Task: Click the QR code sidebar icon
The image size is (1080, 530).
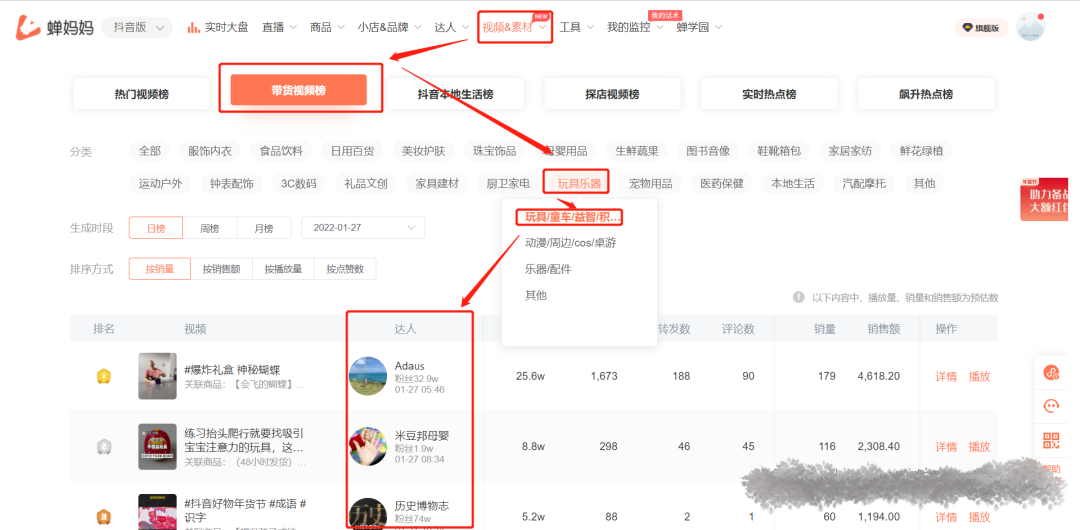Action: tap(1051, 441)
